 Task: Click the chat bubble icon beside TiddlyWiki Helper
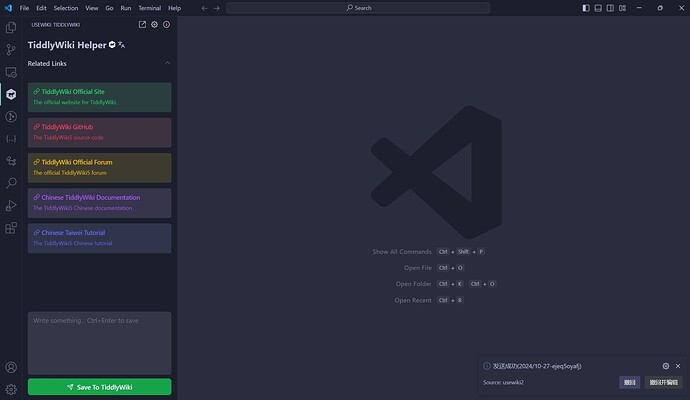(112, 44)
